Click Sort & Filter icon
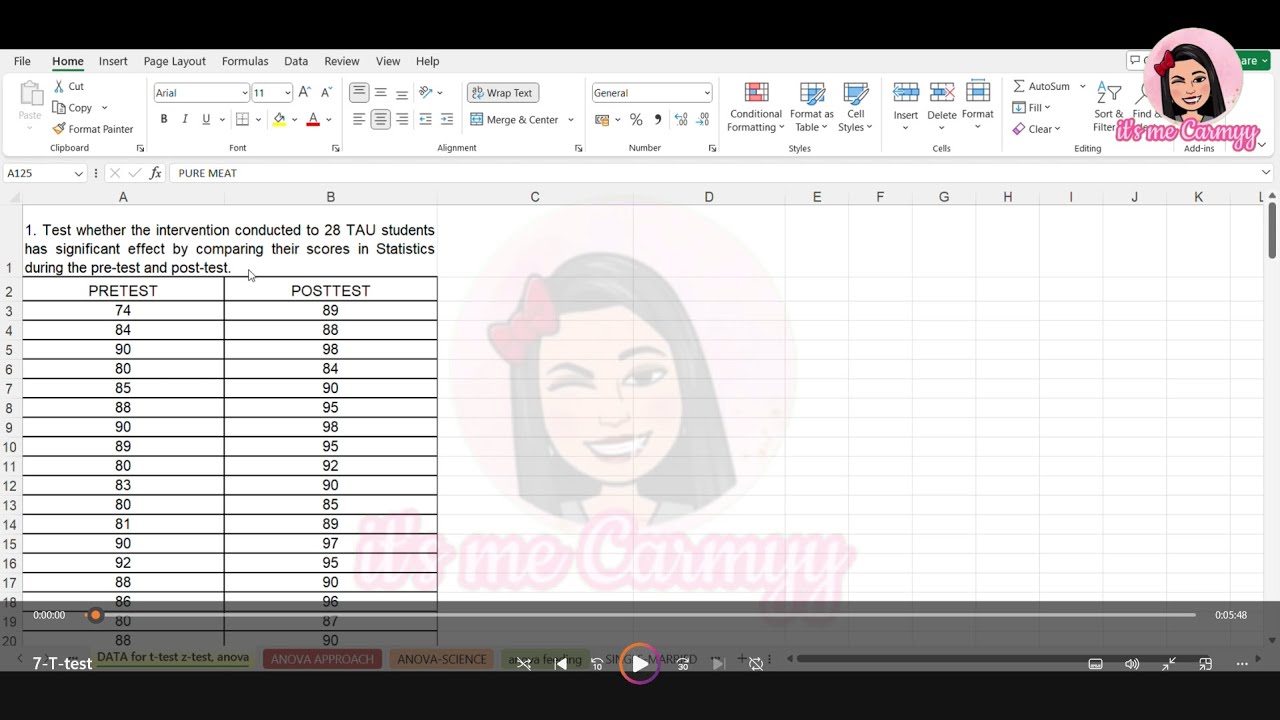1280x720 pixels. click(1109, 93)
